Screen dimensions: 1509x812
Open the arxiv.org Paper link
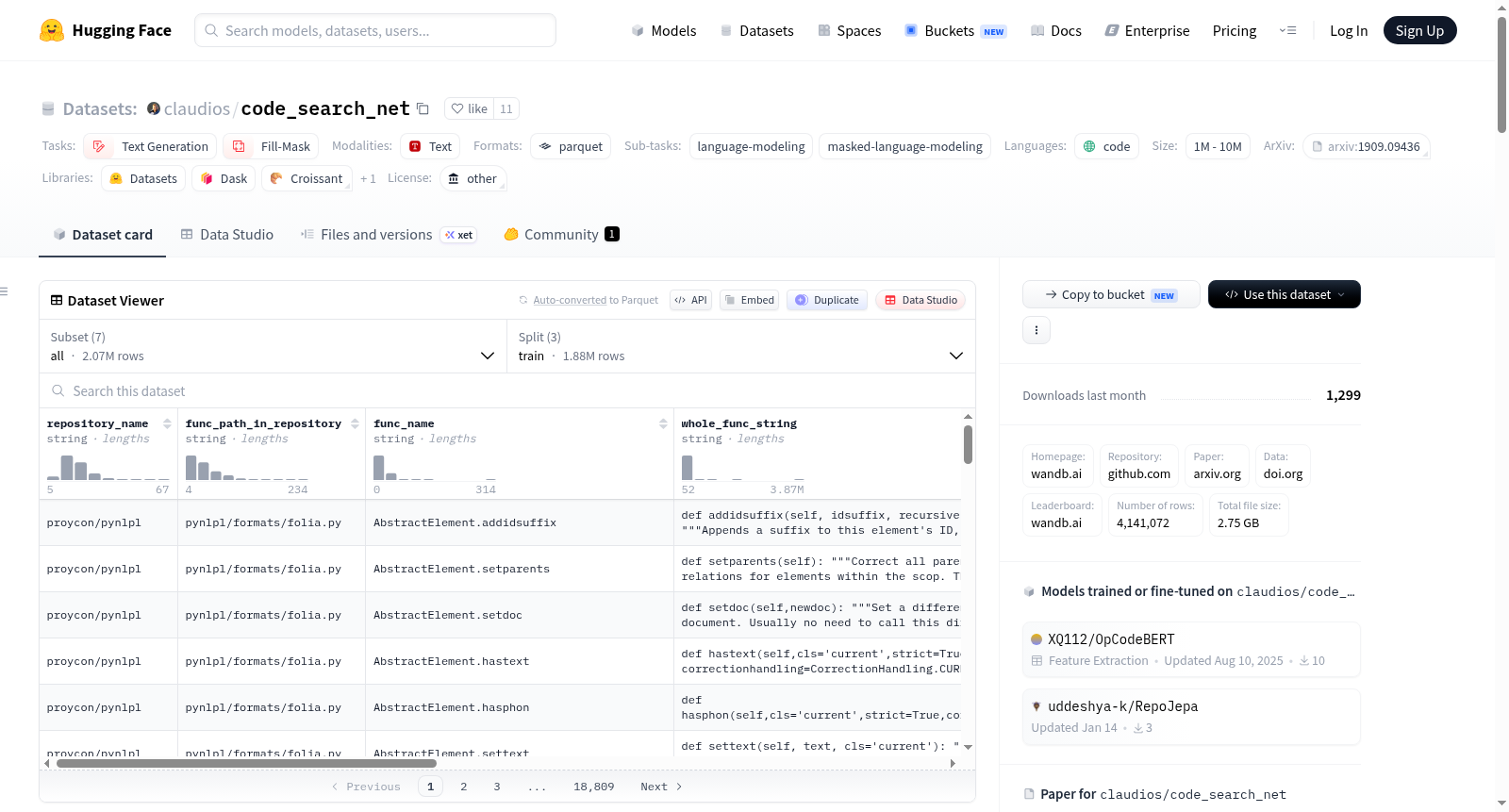pos(1217,466)
